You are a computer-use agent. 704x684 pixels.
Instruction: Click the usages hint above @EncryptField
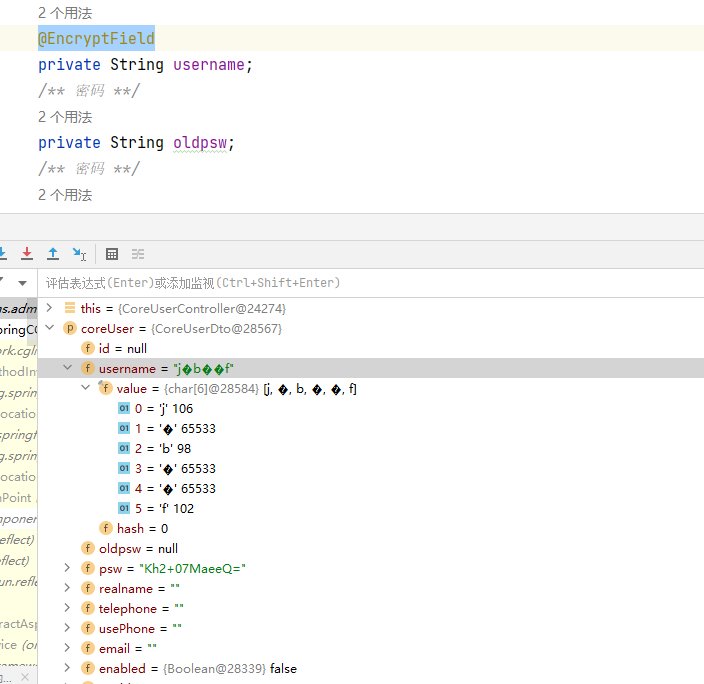tap(65, 13)
